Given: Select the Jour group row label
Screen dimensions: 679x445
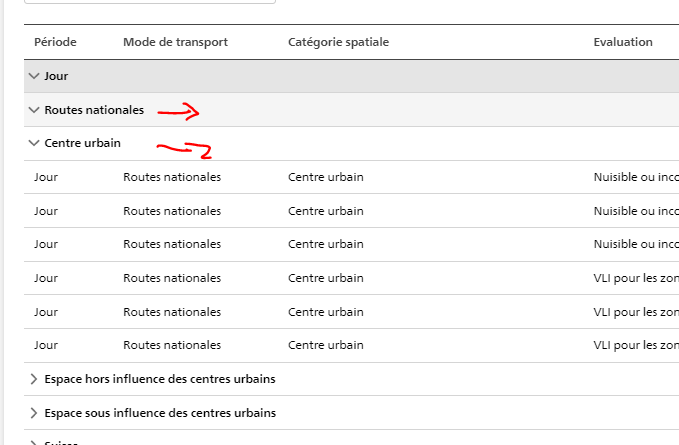Looking at the screenshot, I should pos(56,76).
